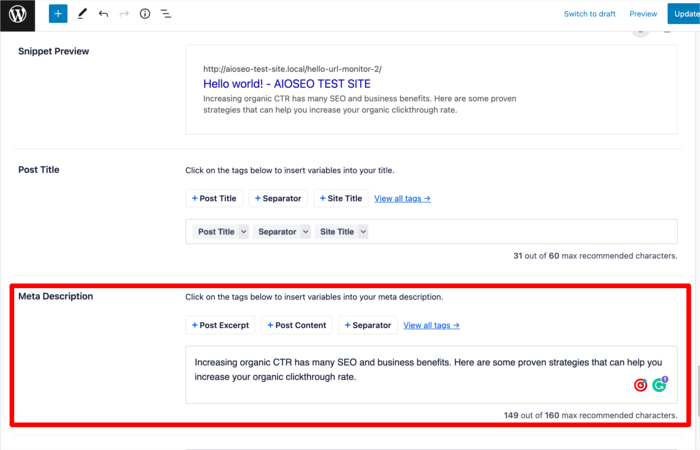Insert the Site Title tag

341,198
